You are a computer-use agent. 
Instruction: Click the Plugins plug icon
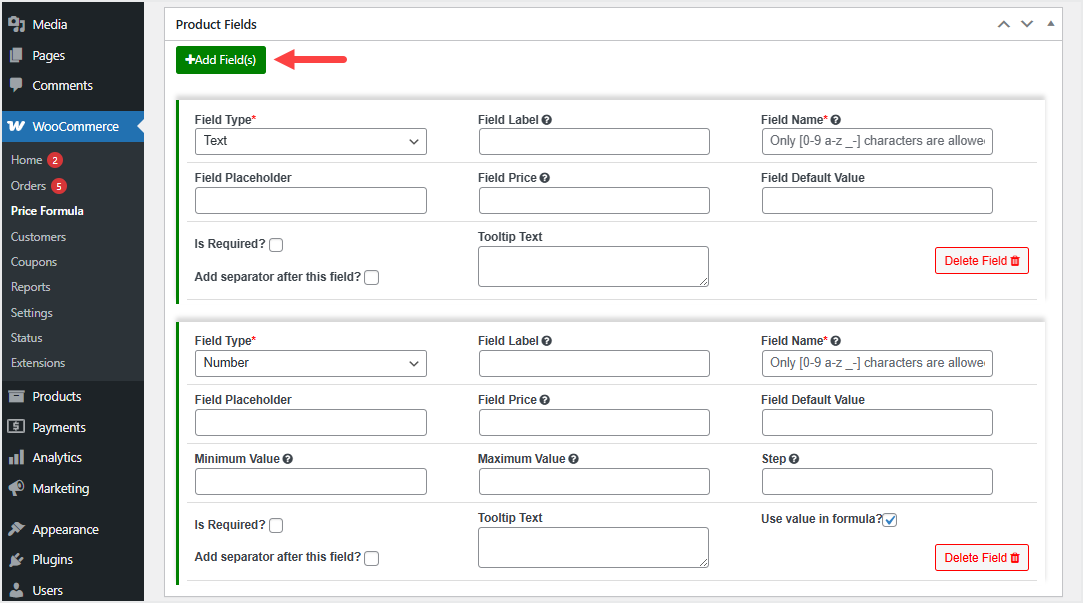(16, 560)
